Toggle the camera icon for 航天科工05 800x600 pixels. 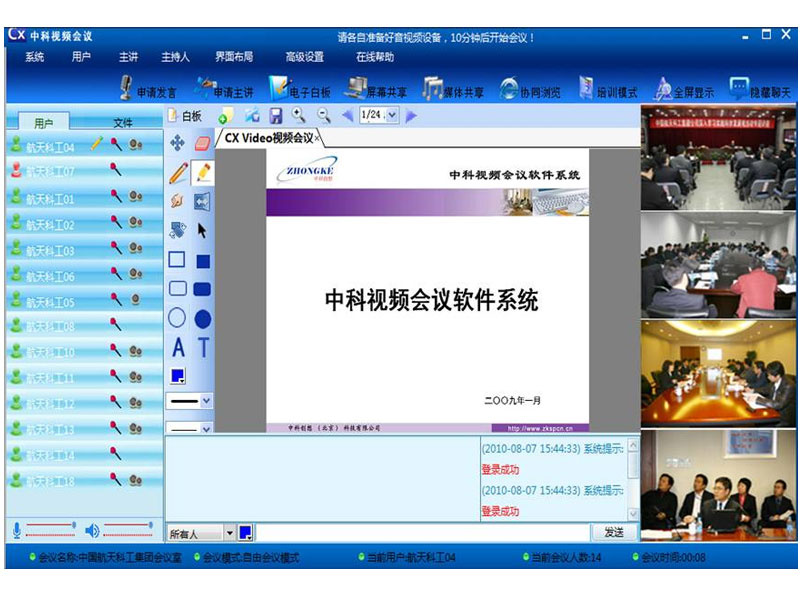pyautogui.click(x=135, y=299)
